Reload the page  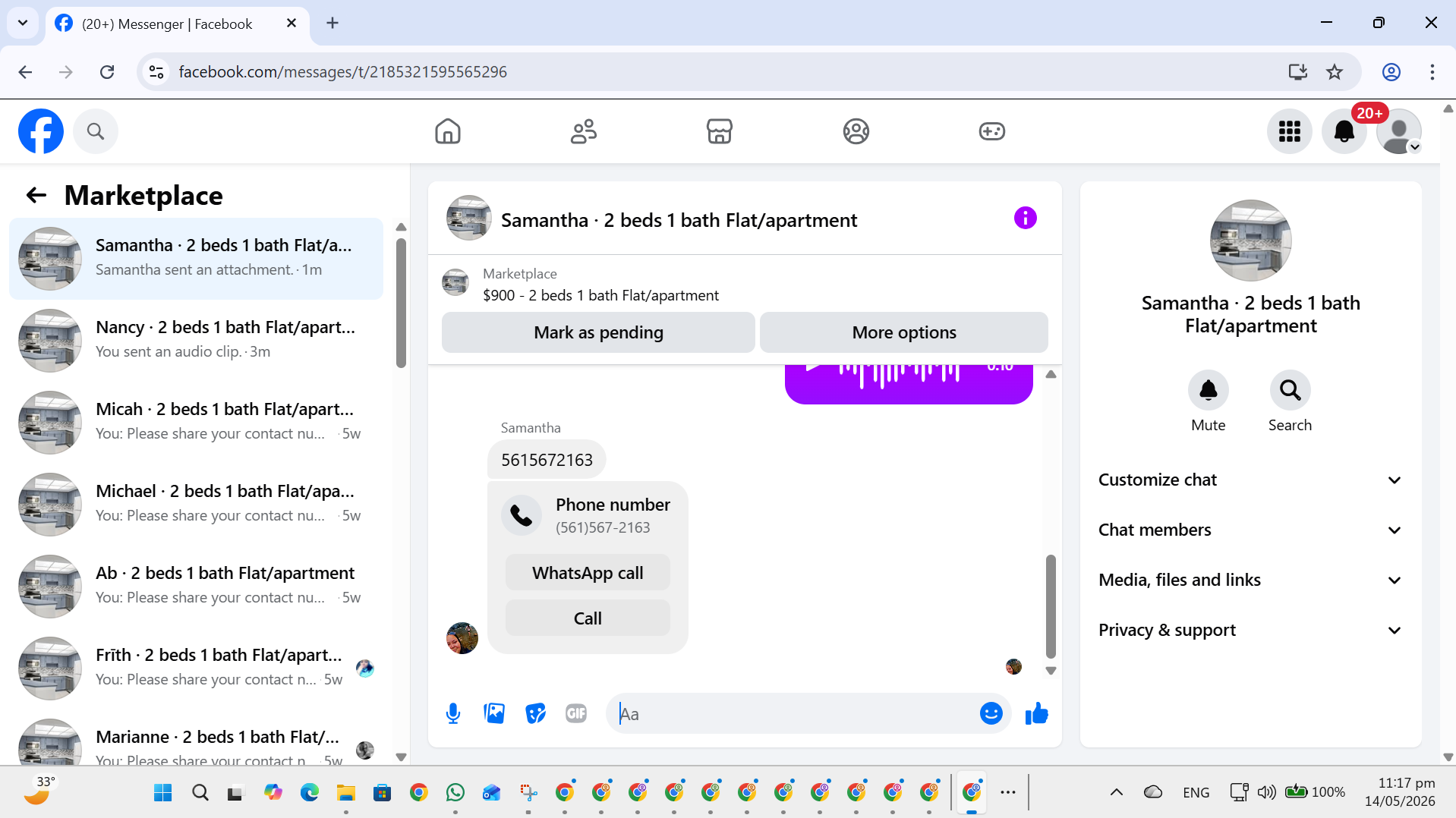coord(107,72)
